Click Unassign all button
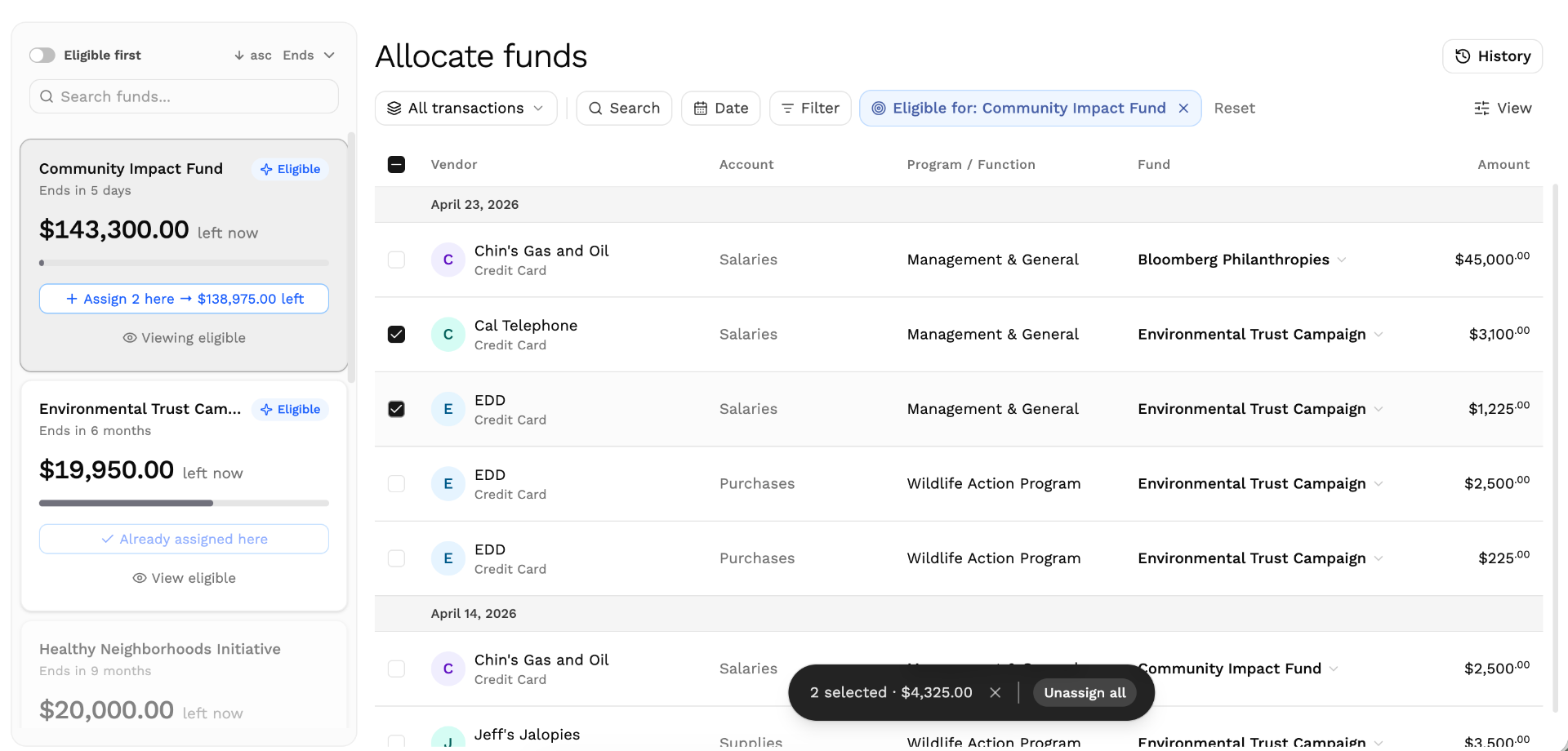 [1085, 692]
